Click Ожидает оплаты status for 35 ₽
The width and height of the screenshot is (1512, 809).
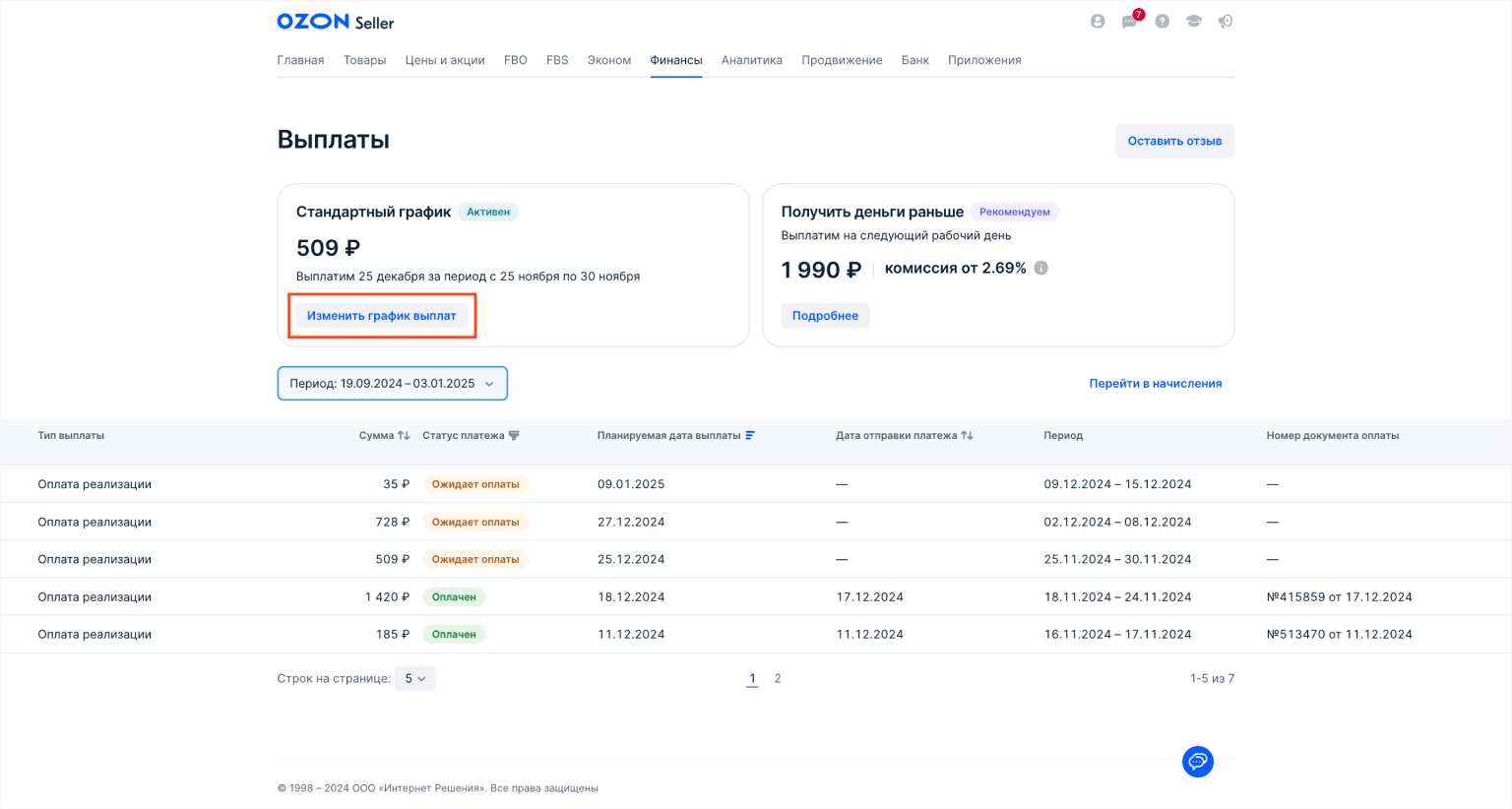point(475,484)
